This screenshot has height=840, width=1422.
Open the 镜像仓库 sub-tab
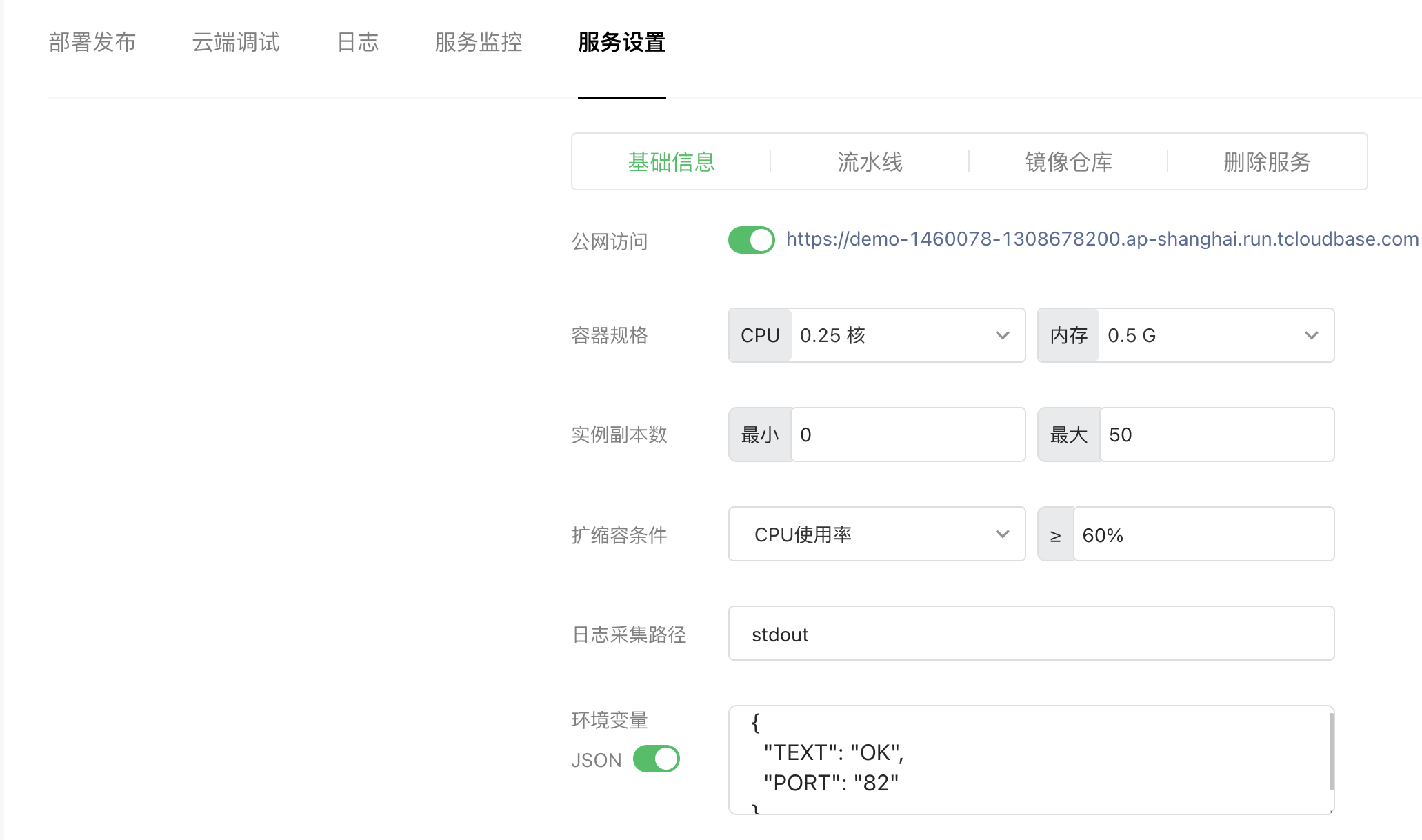coord(1068,162)
